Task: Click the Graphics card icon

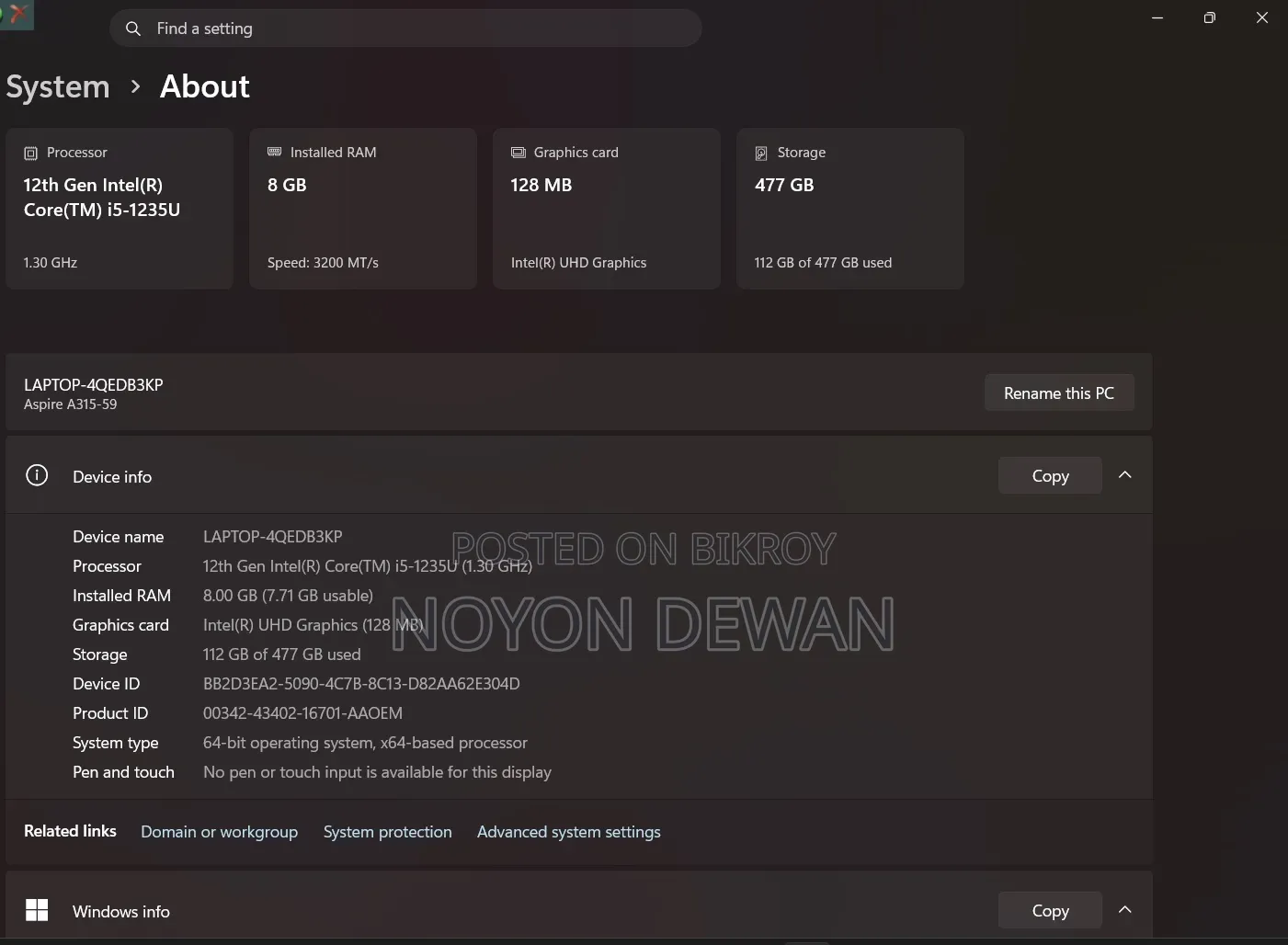Action: [x=519, y=153]
